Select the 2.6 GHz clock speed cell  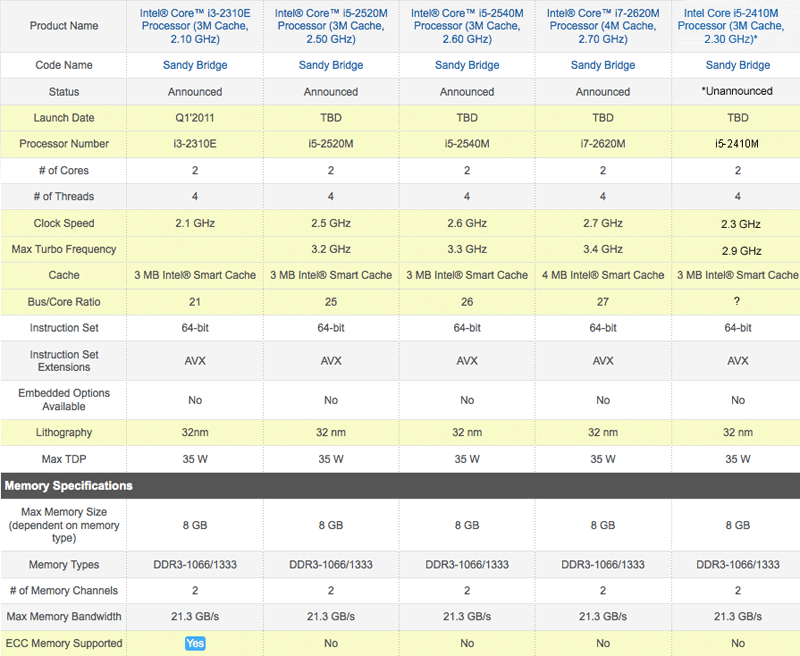click(467, 223)
